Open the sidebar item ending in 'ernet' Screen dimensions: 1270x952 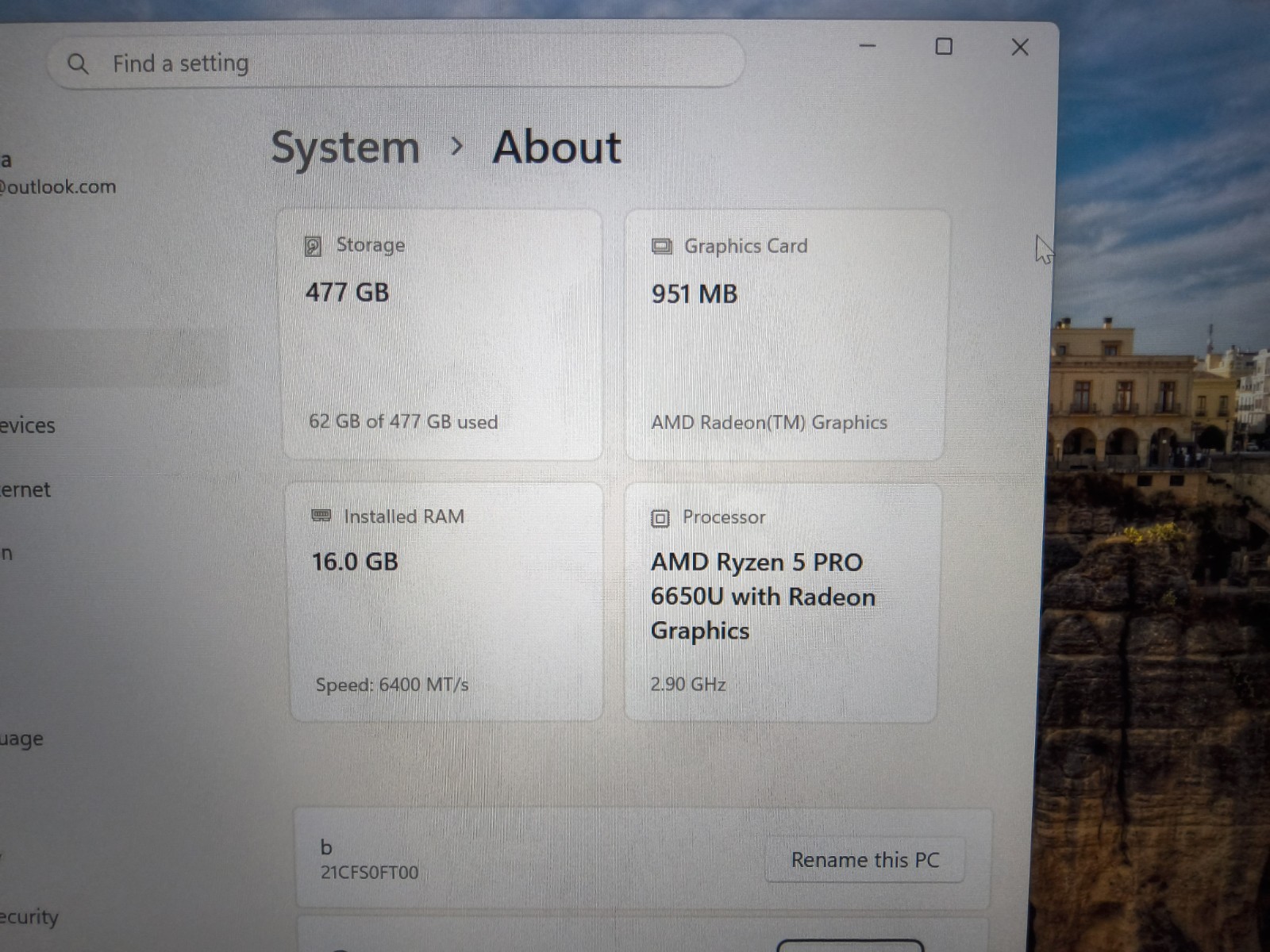pyautogui.click(x=25, y=489)
